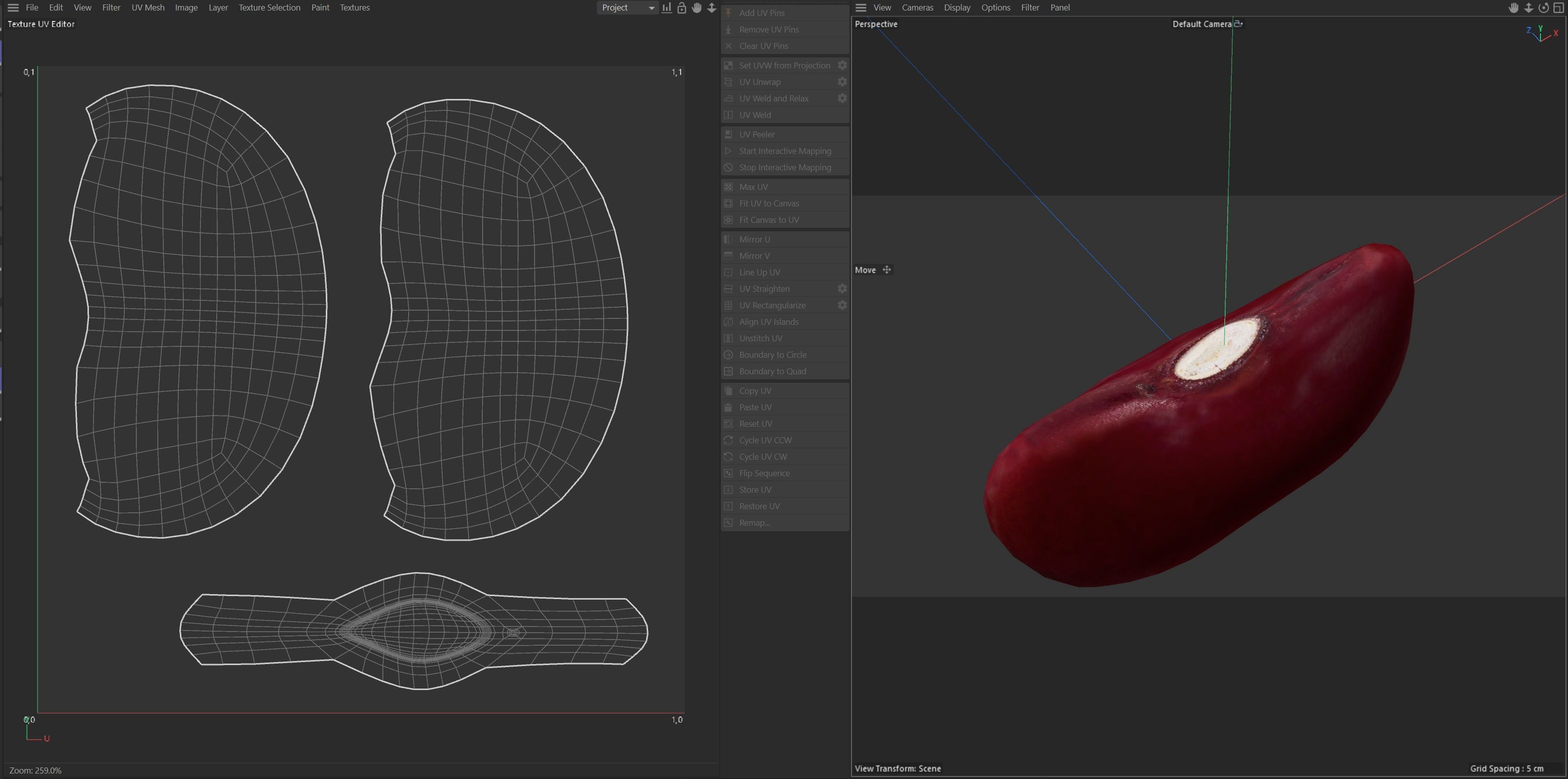
Task: Open the viewport Options menu
Action: (x=996, y=8)
